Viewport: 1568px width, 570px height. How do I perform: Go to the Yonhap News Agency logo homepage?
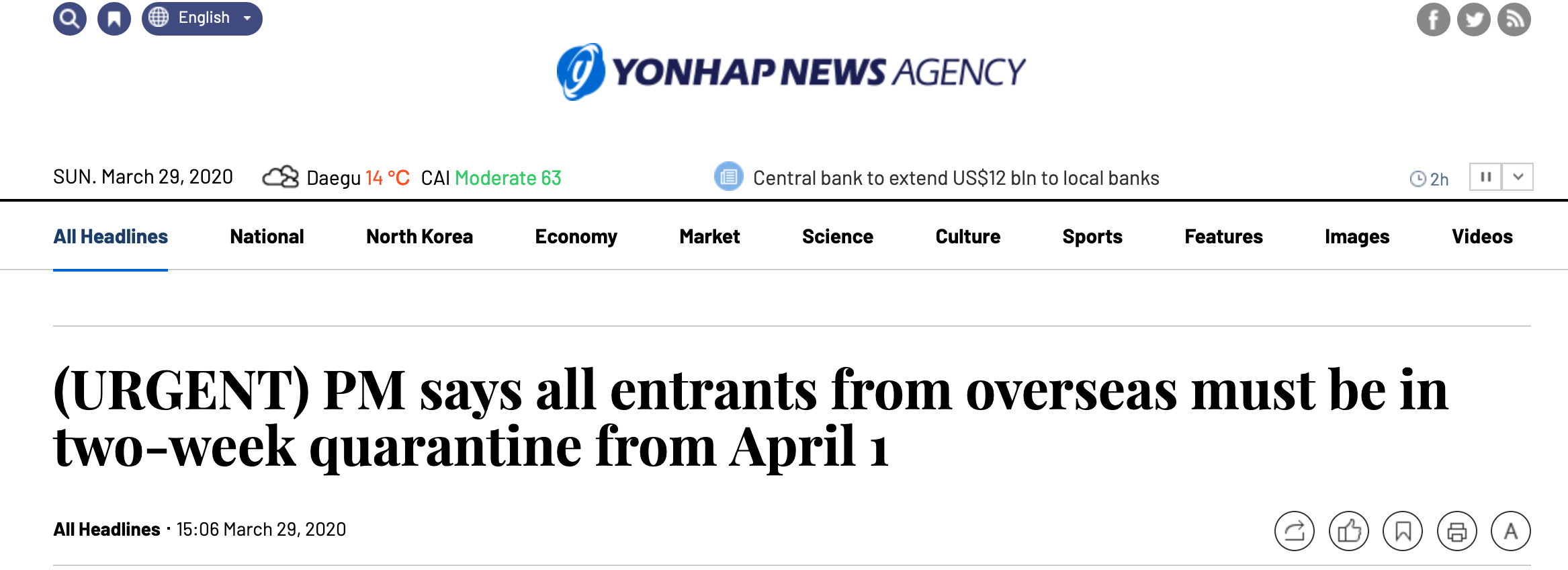click(x=791, y=72)
